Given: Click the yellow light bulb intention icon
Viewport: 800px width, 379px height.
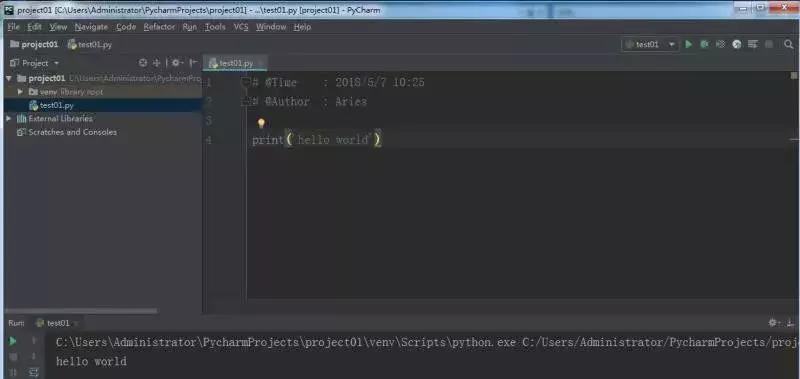Looking at the screenshot, I should [261, 123].
